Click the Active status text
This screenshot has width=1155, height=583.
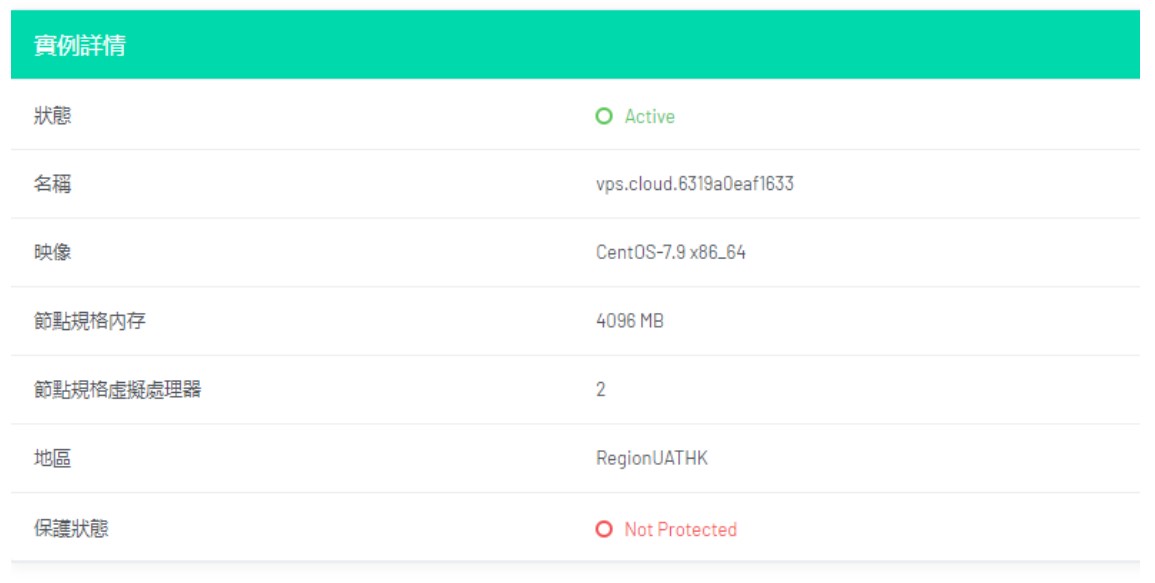point(650,116)
